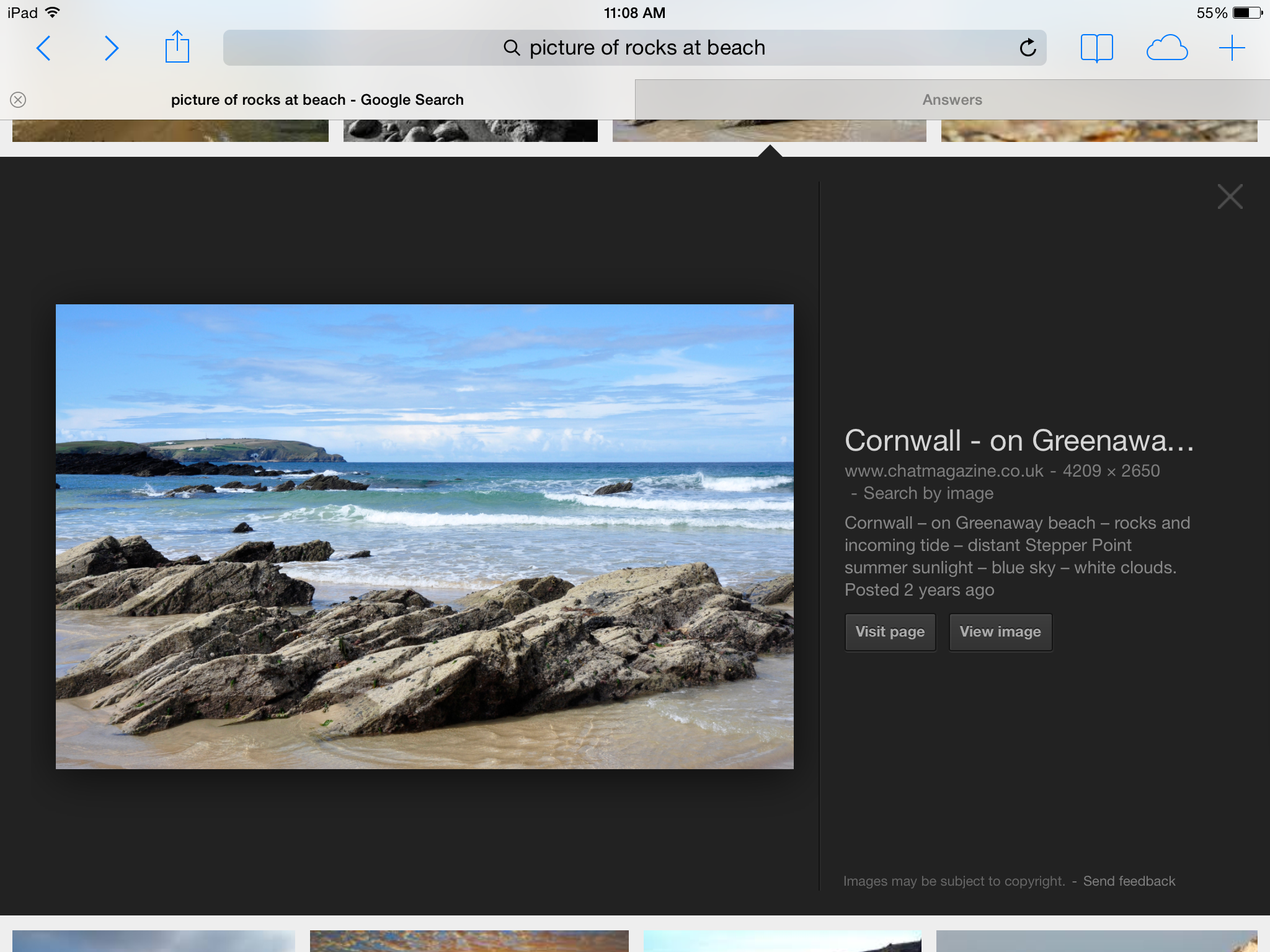Open a new tab with plus icon
This screenshot has width=1270, height=952.
1232,48
